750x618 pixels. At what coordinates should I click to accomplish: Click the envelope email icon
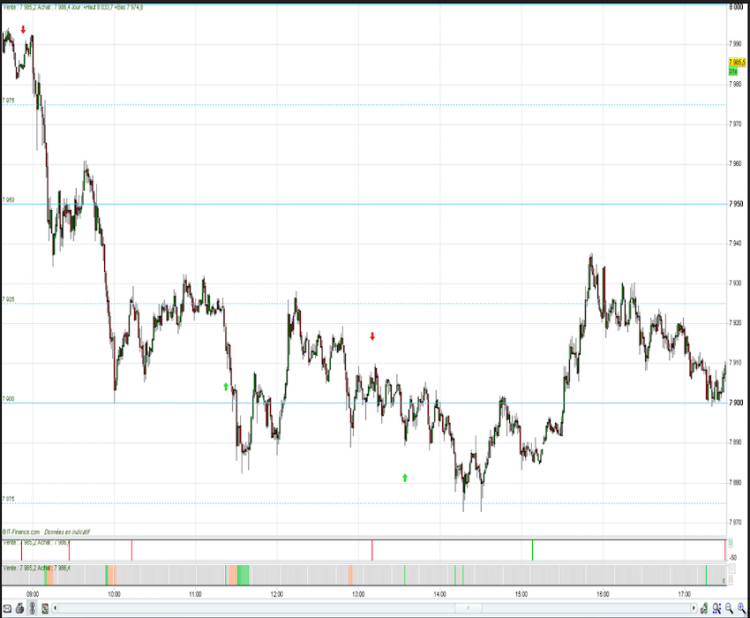point(7,608)
